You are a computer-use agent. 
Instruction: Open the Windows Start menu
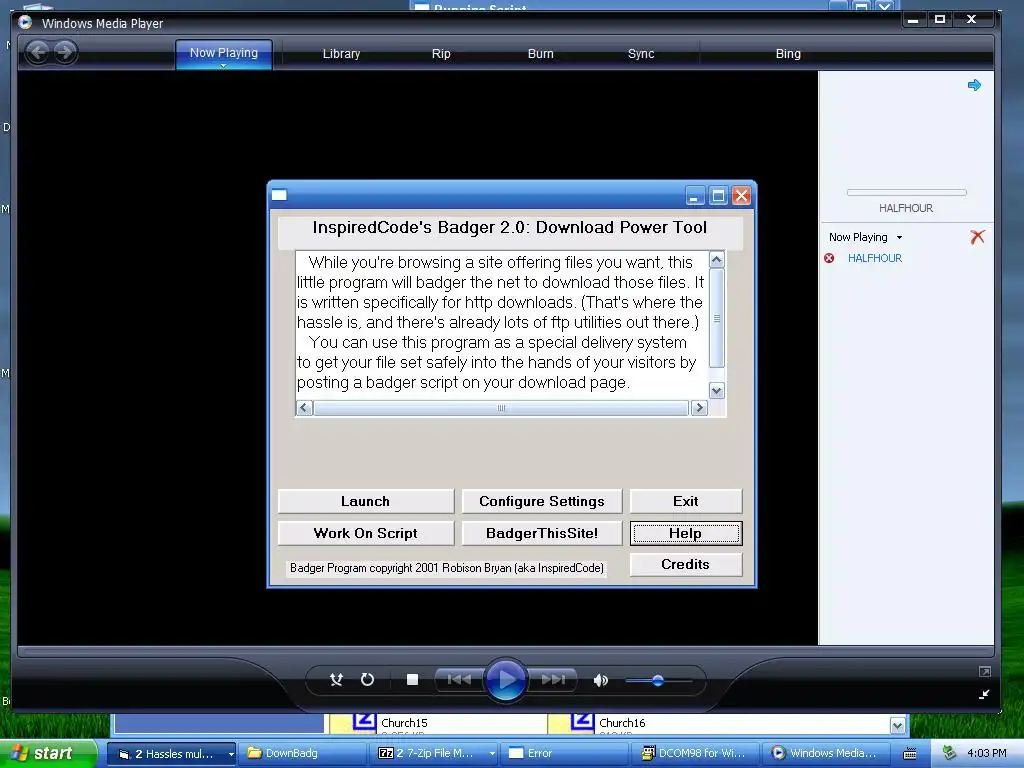click(x=49, y=753)
